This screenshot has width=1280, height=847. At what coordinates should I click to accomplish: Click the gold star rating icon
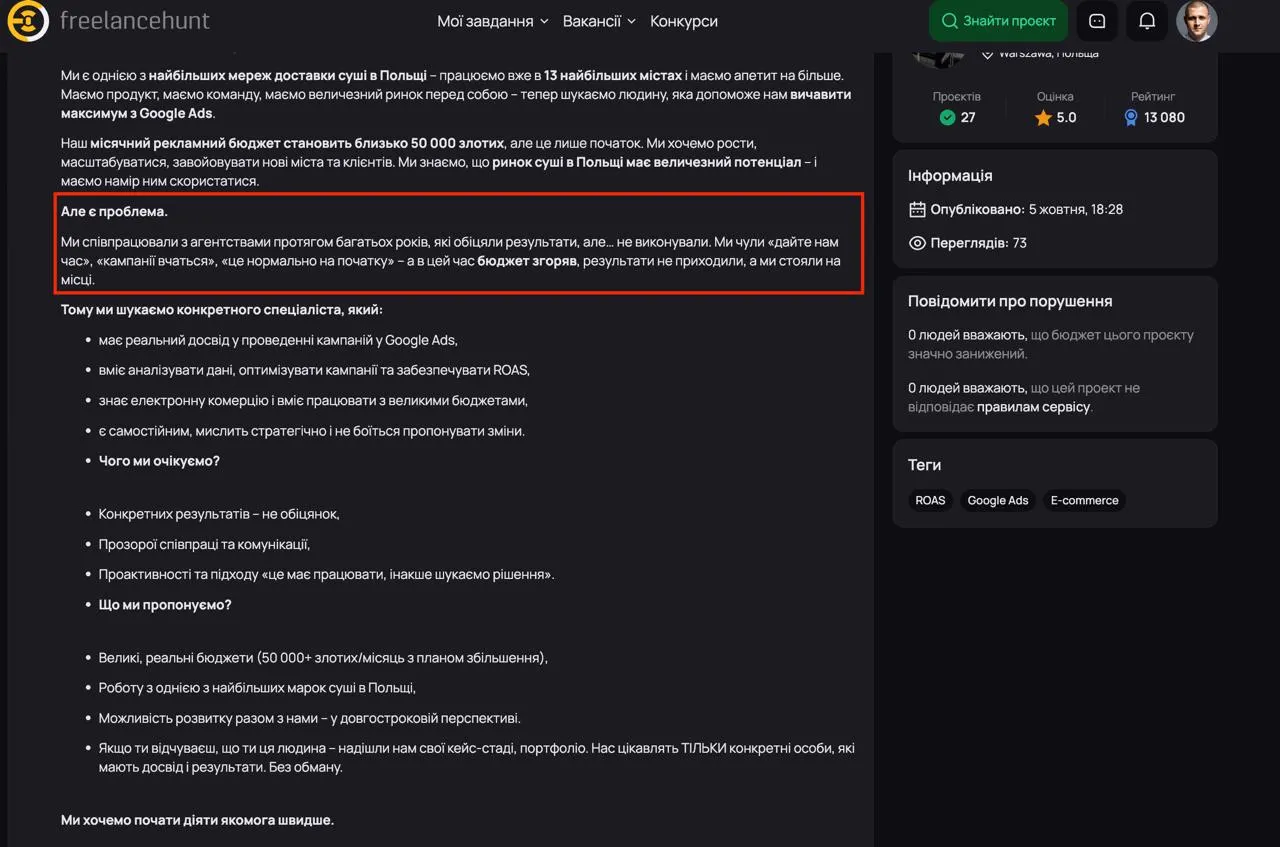(x=1043, y=118)
